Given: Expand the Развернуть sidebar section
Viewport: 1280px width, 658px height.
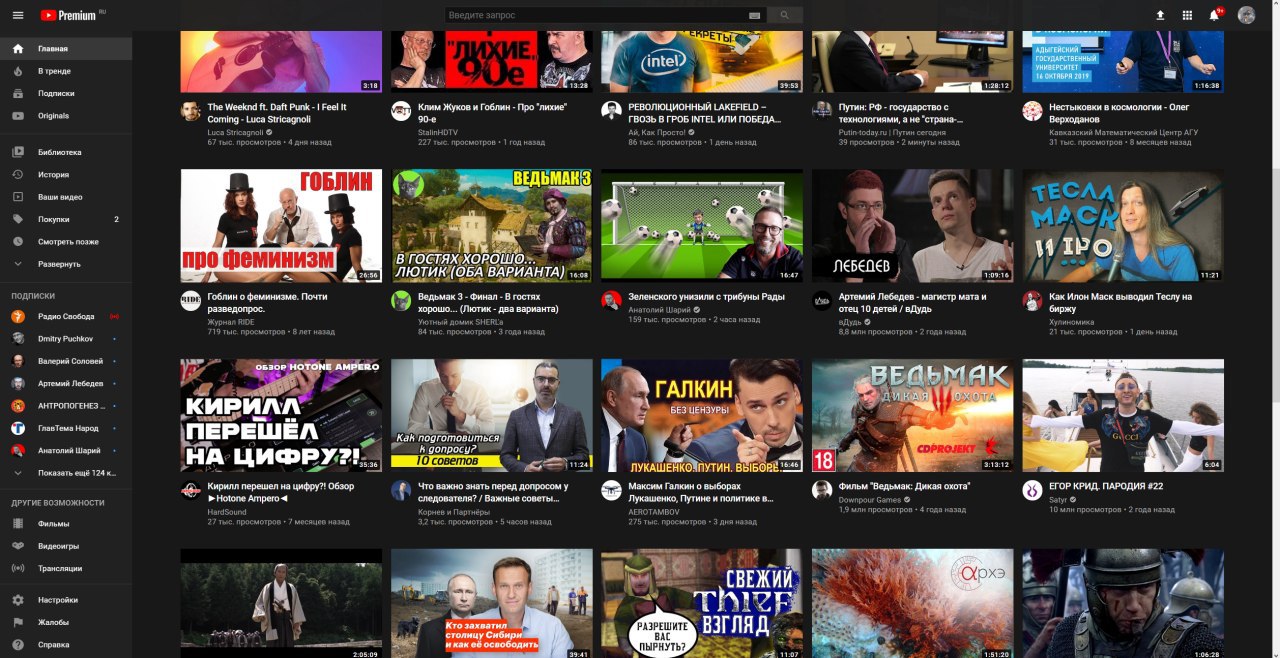Looking at the screenshot, I should click(66, 264).
